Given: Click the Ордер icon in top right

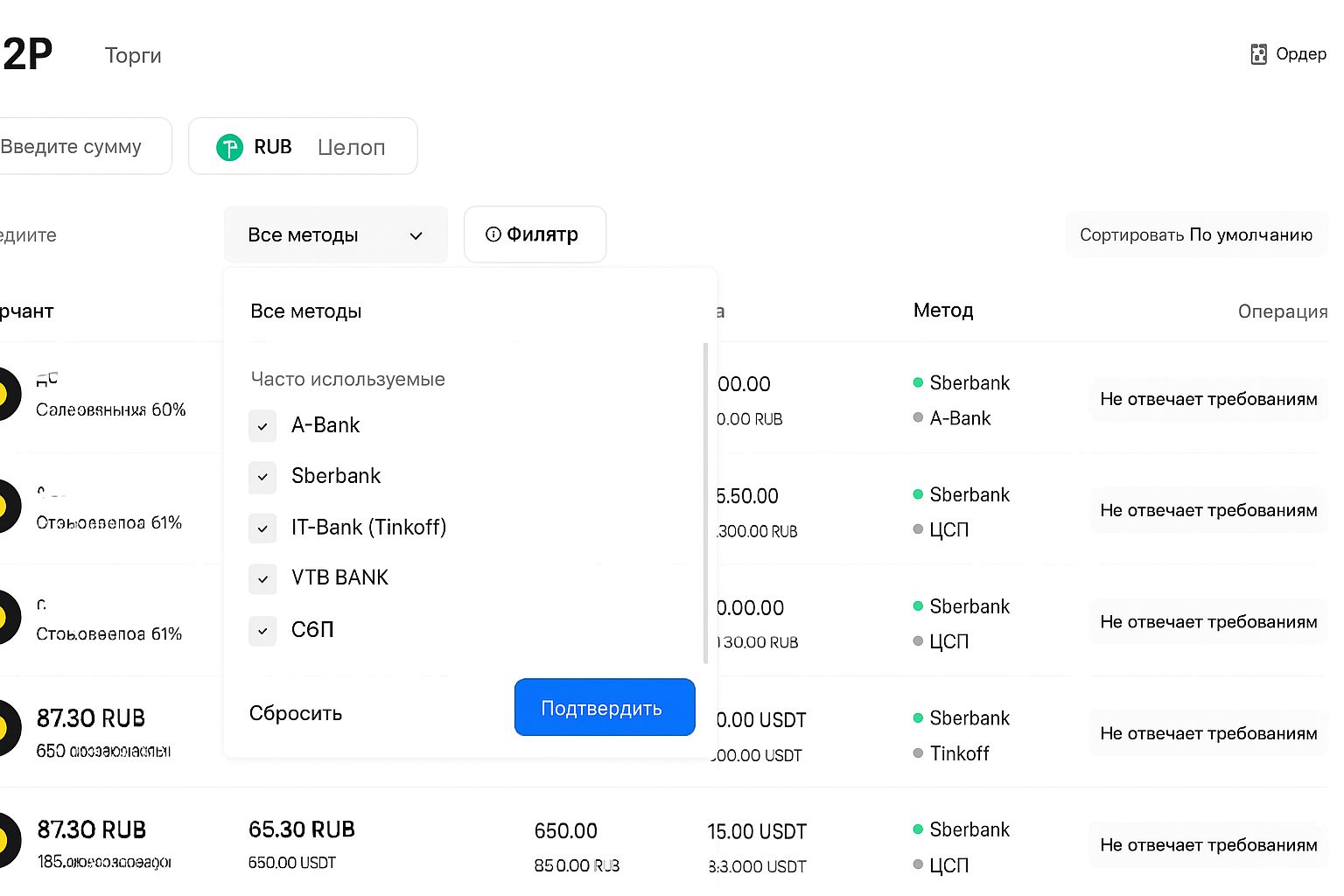Looking at the screenshot, I should coord(1258,54).
